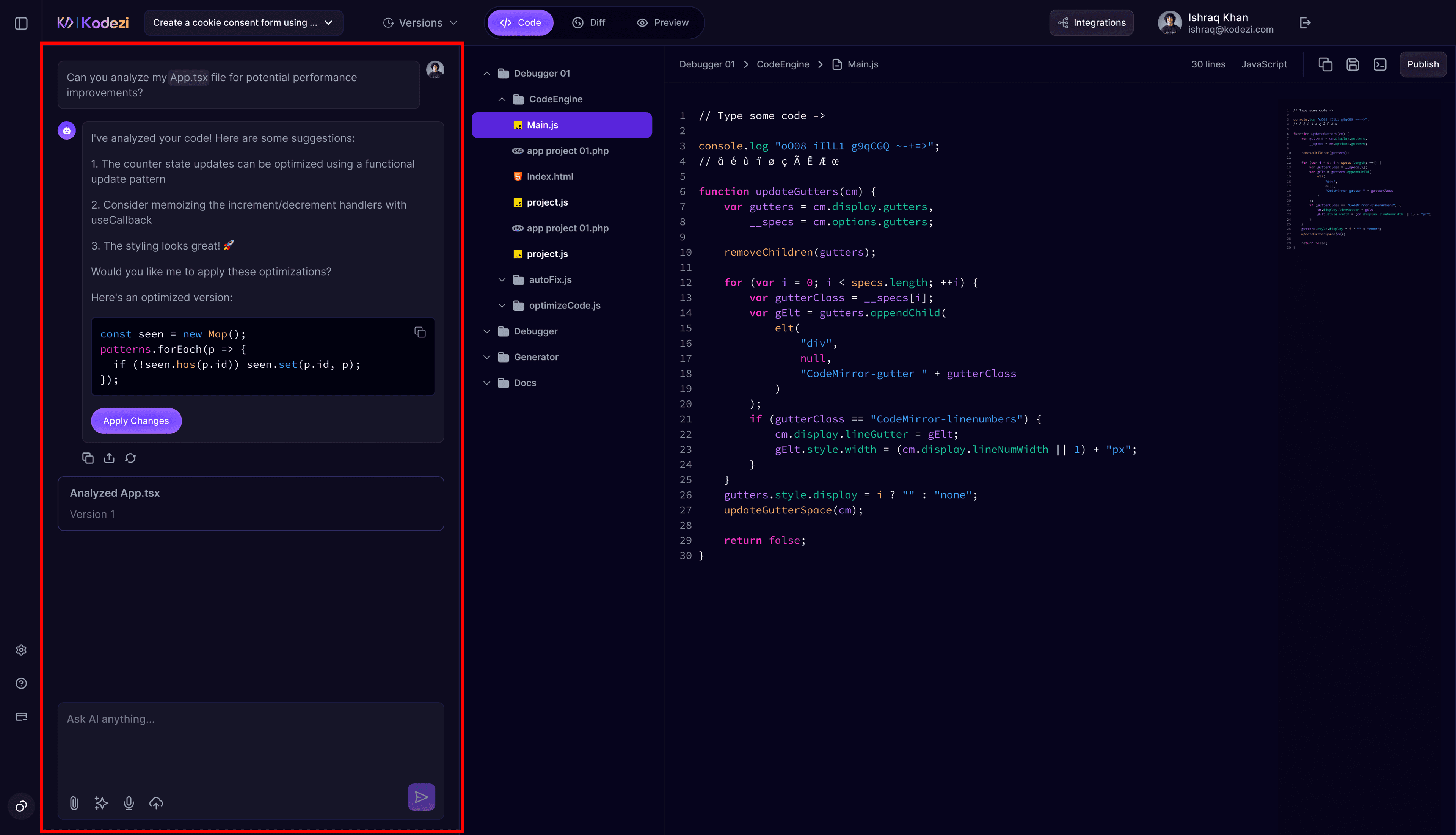Copy the optimized code snippet
Screen dimensions: 1456x835
coord(420,333)
